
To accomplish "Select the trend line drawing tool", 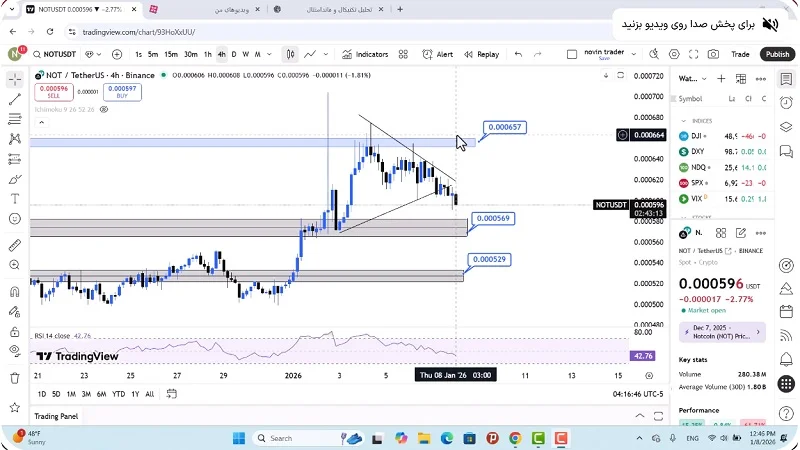I will [x=14, y=99].
